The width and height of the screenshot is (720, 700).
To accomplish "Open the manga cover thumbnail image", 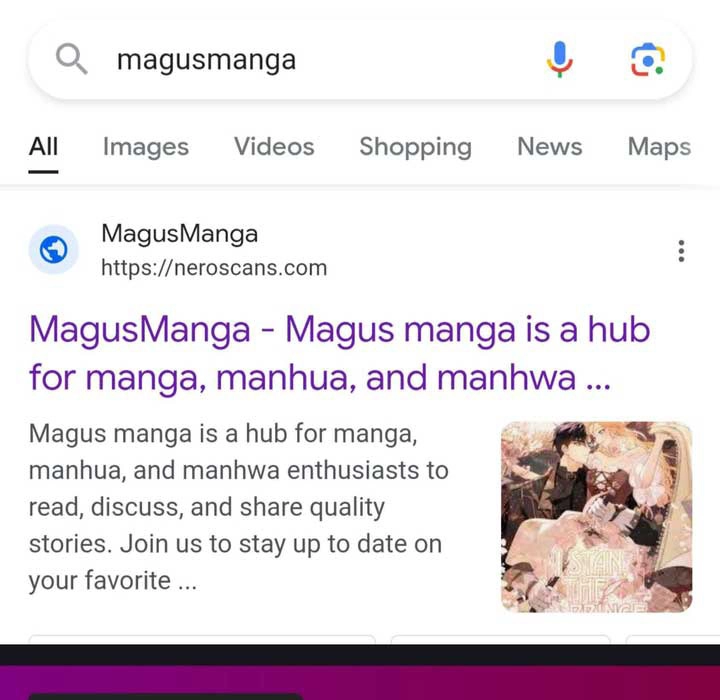I will click(596, 517).
